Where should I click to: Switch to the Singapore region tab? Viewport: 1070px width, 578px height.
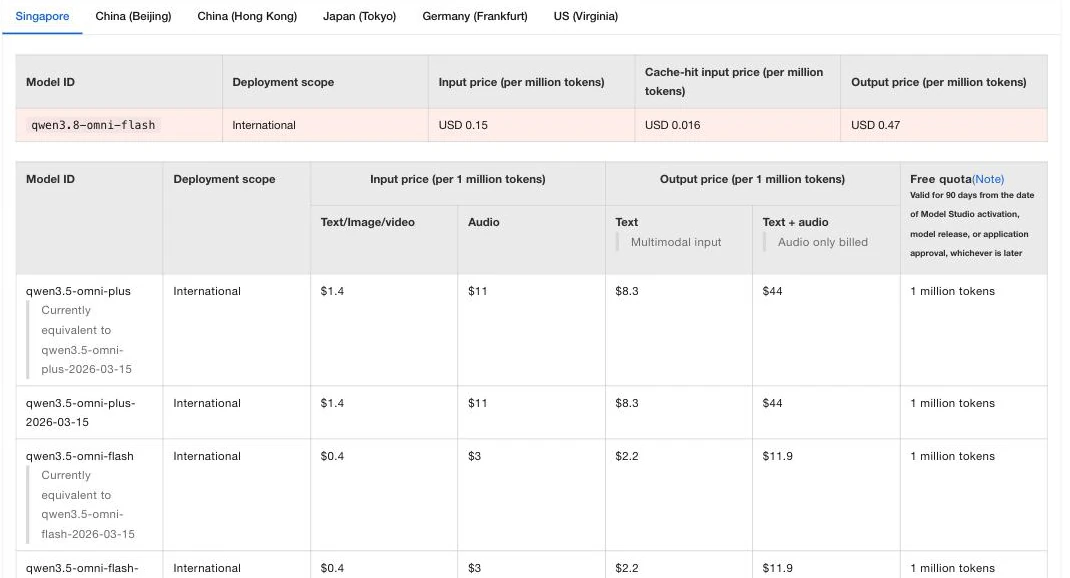[42, 16]
